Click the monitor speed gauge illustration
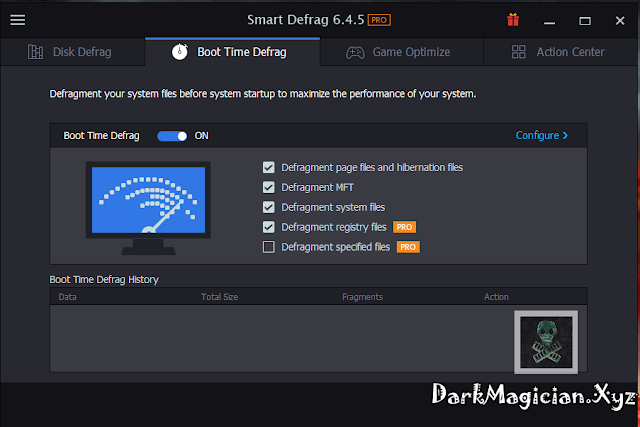The image size is (640, 427). coord(148,208)
